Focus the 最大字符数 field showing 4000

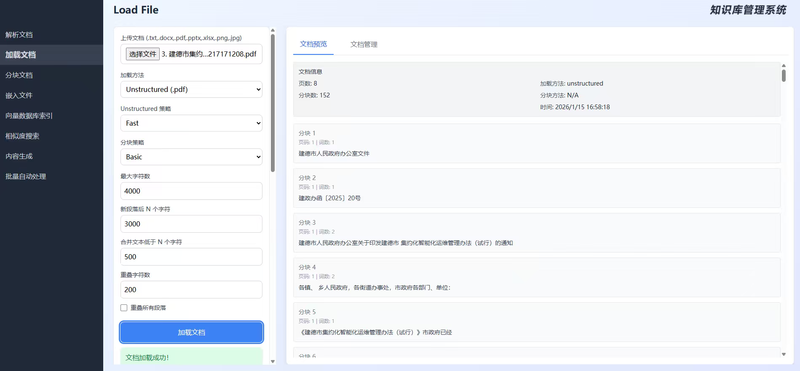tap(191, 191)
